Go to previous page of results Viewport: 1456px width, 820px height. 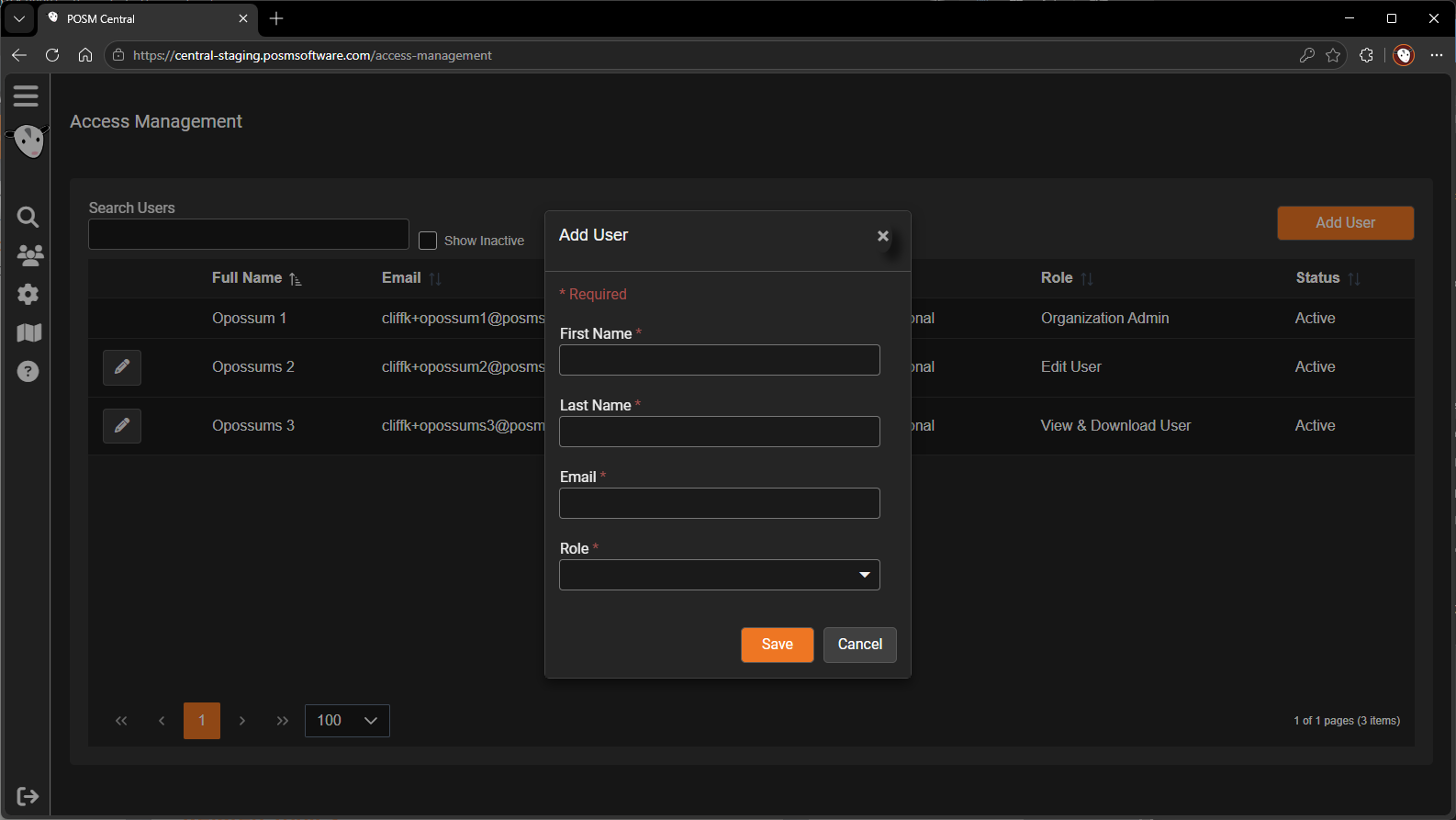[x=162, y=721]
